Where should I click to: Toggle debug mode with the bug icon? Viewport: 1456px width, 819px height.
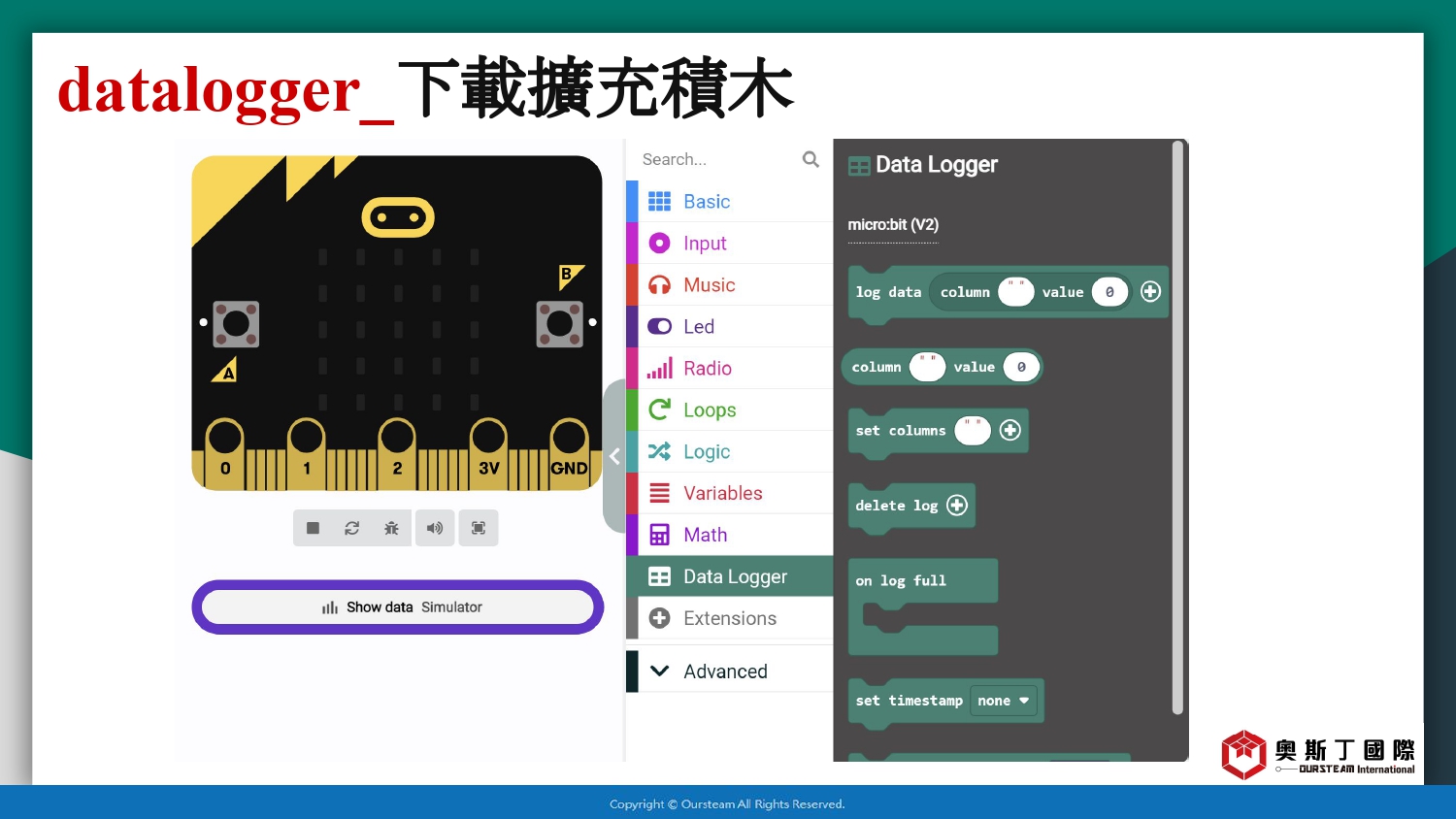tap(392, 528)
